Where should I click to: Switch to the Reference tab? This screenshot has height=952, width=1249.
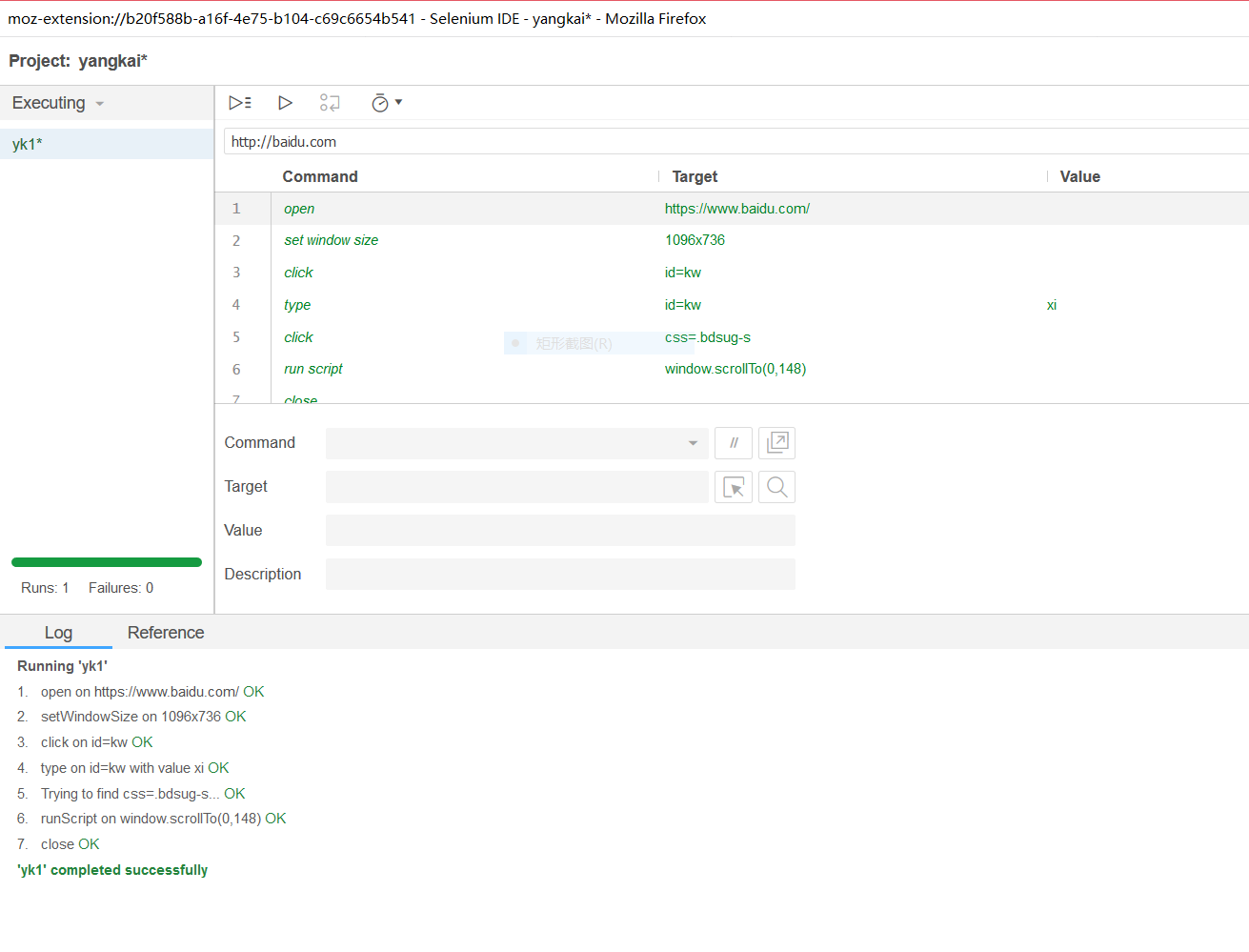click(x=166, y=633)
